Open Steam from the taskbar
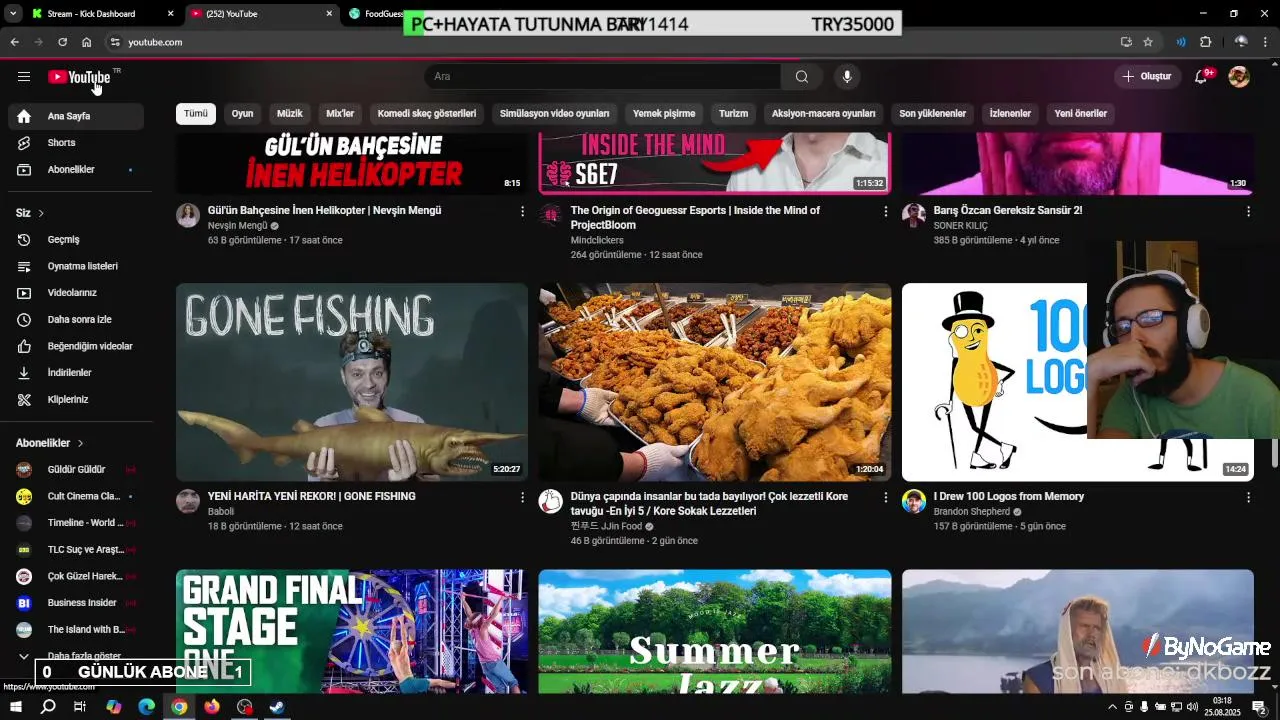Screen dimensions: 1280x720 pos(277,707)
